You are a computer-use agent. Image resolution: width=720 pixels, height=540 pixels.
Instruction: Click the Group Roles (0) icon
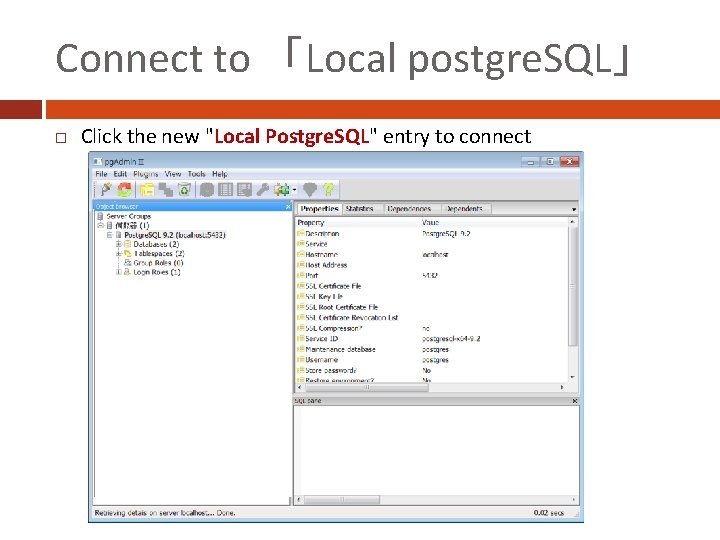coord(128,263)
